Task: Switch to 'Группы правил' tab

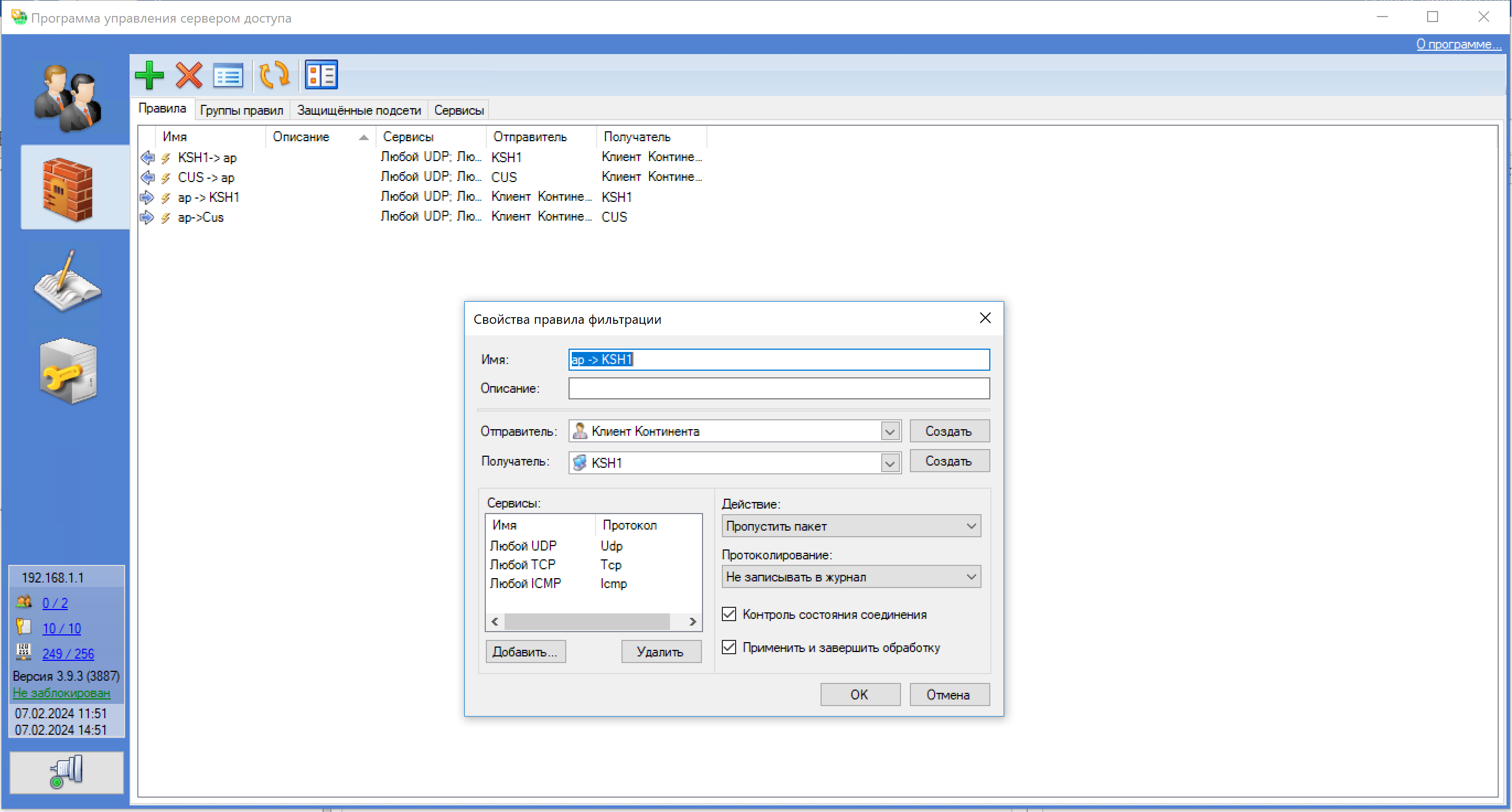Action: (241, 110)
